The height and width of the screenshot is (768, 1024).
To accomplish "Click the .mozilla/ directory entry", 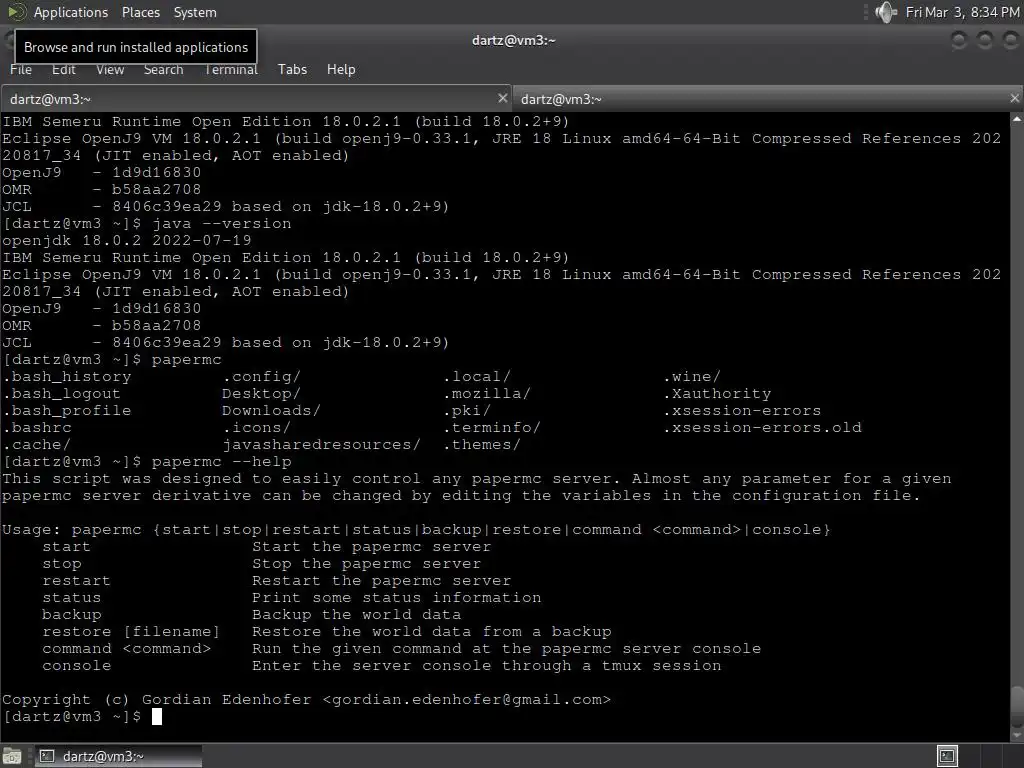I will tap(487, 394).
